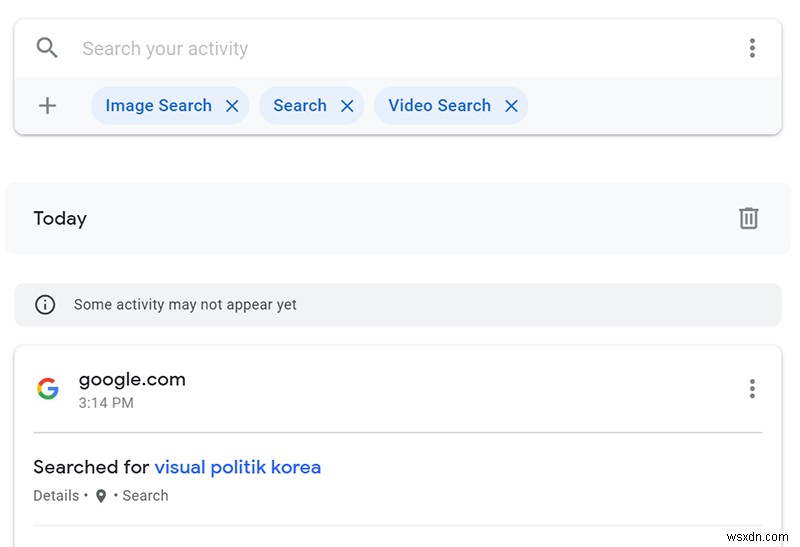
Task: Click the magnifying glass search icon
Action: tap(47, 48)
